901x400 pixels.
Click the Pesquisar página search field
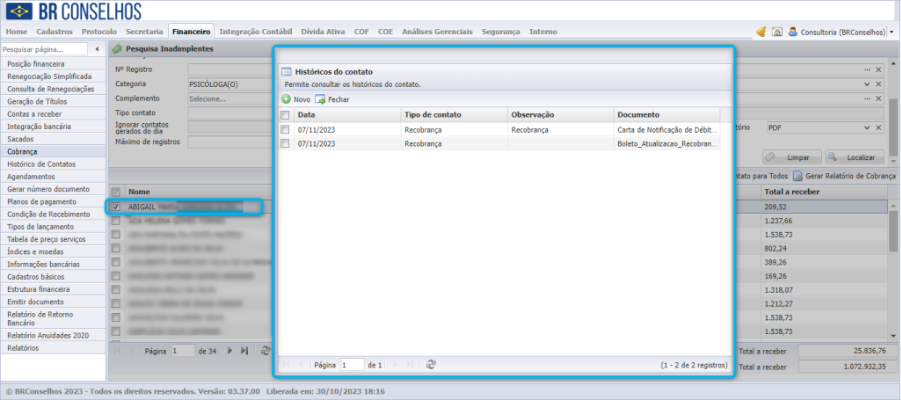44,49
